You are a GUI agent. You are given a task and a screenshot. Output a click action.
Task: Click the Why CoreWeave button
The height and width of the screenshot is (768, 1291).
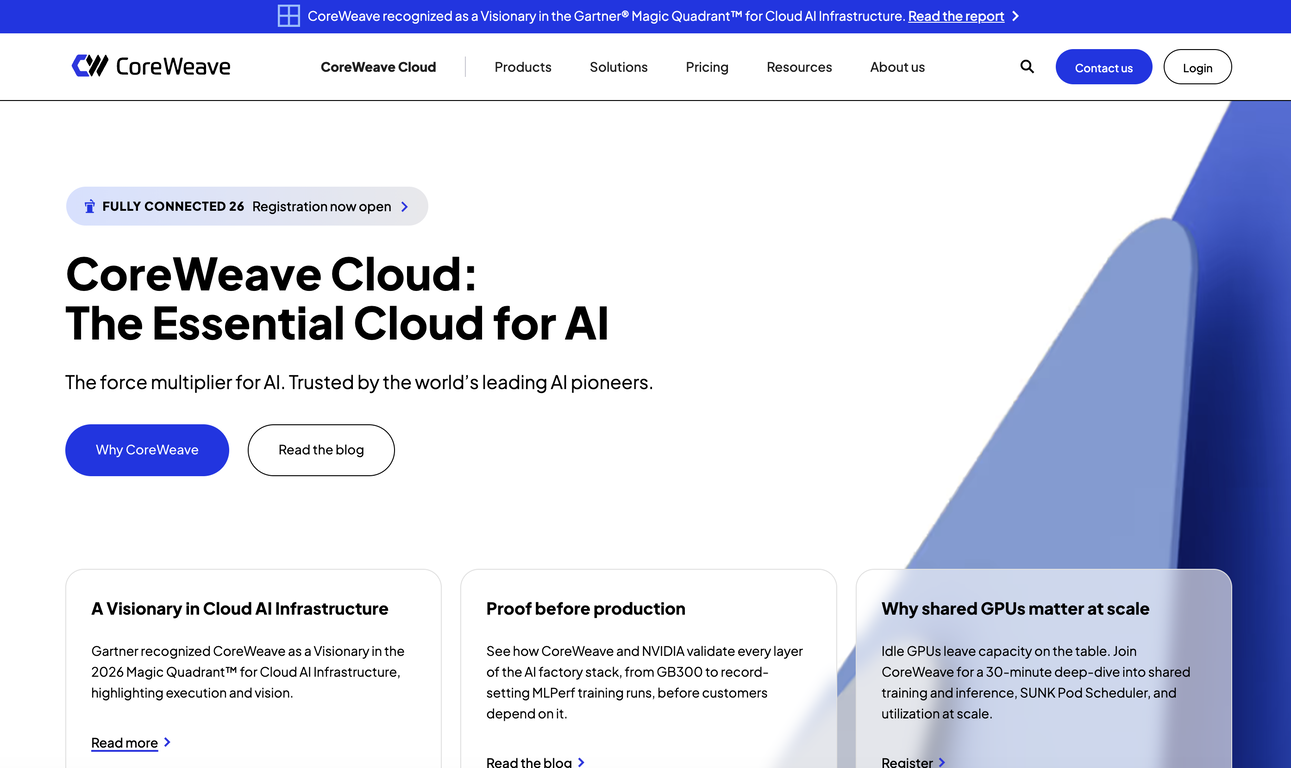[147, 450]
